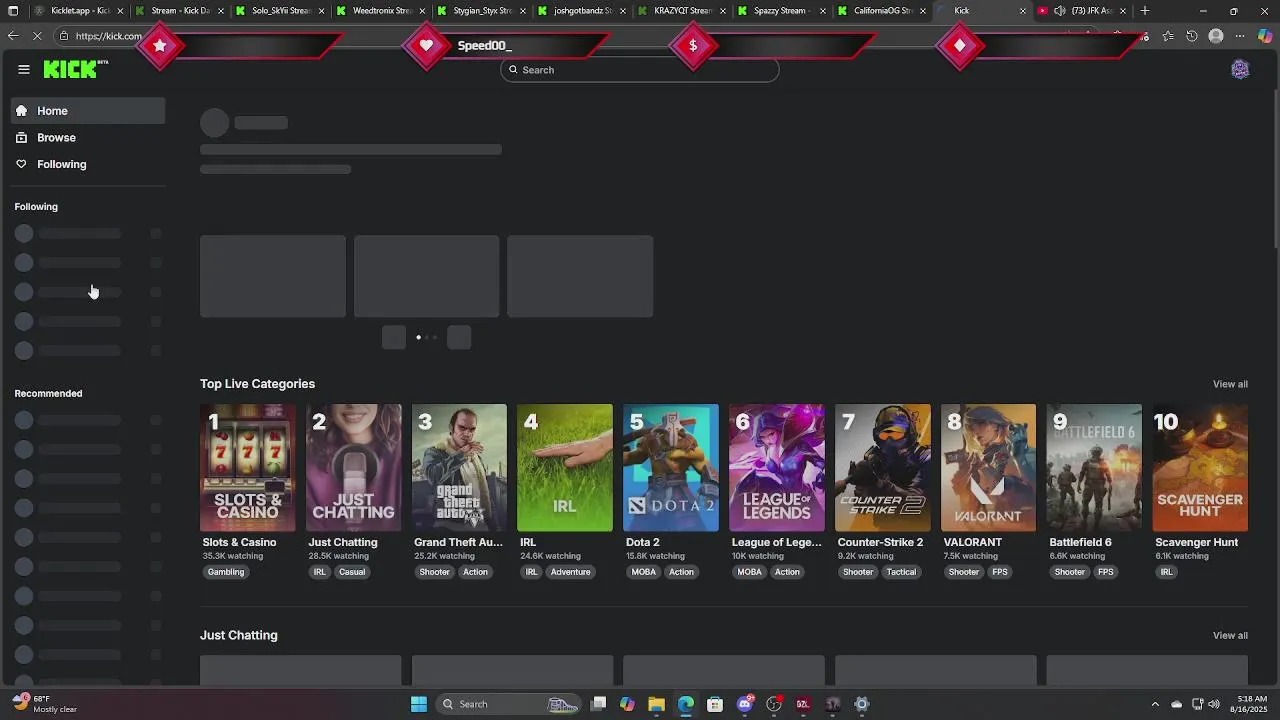Close the active Kick browser tab
Image resolution: width=1280 pixels, height=720 pixels.
tap(1022, 11)
